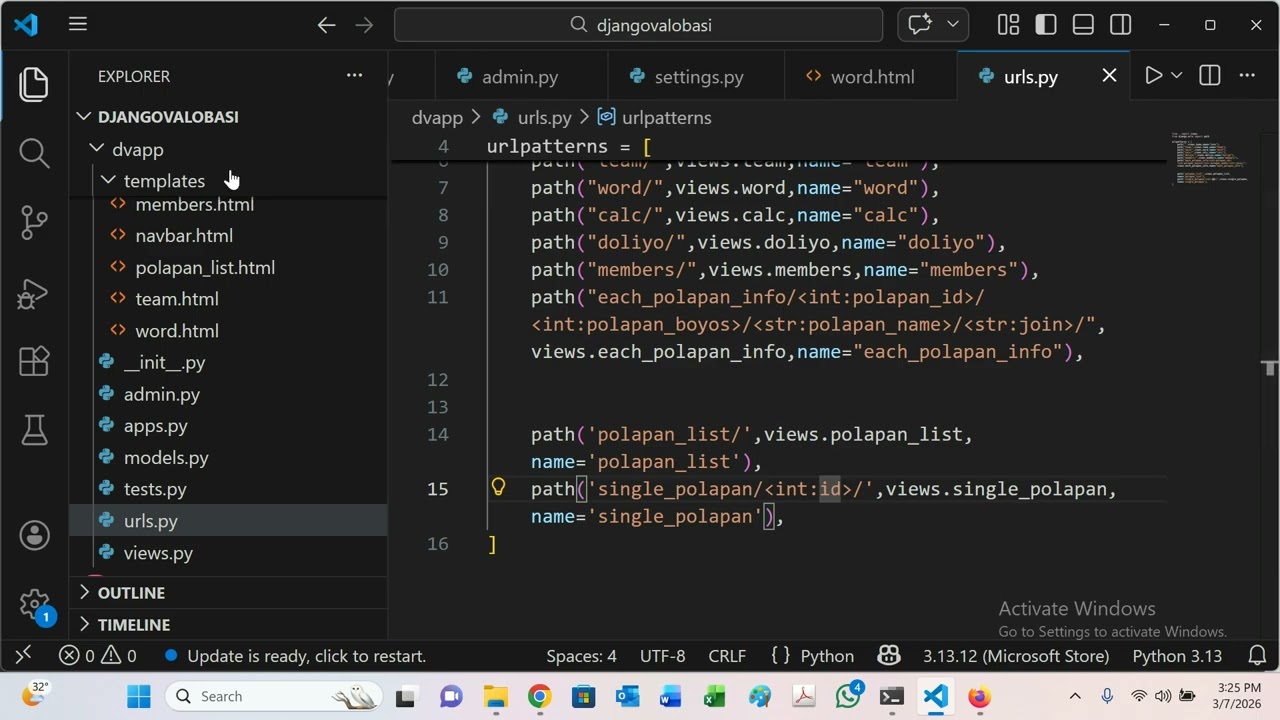
Task: Open members.html in explorer
Action: coord(194,204)
